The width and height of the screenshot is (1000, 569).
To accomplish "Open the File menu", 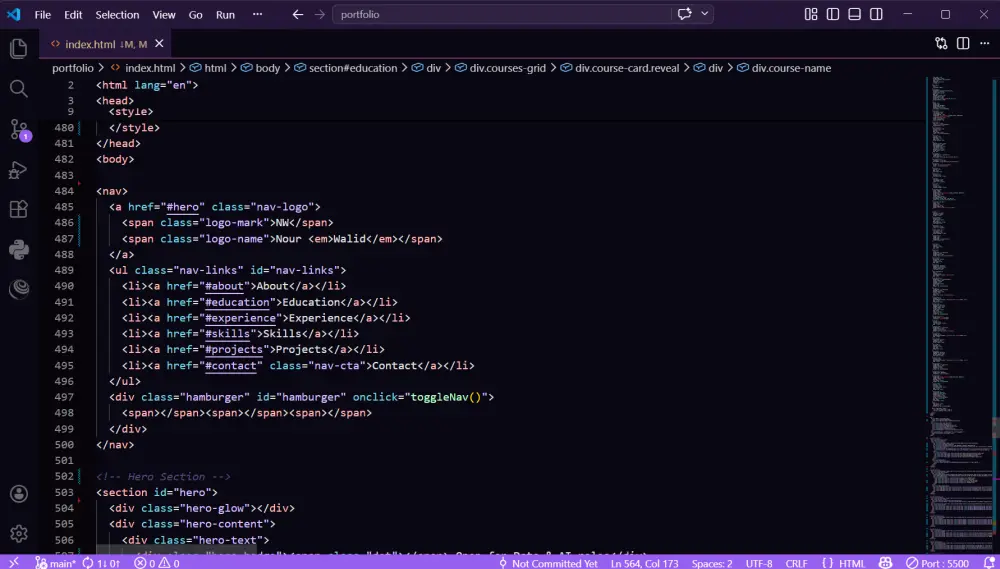I will coord(43,15).
